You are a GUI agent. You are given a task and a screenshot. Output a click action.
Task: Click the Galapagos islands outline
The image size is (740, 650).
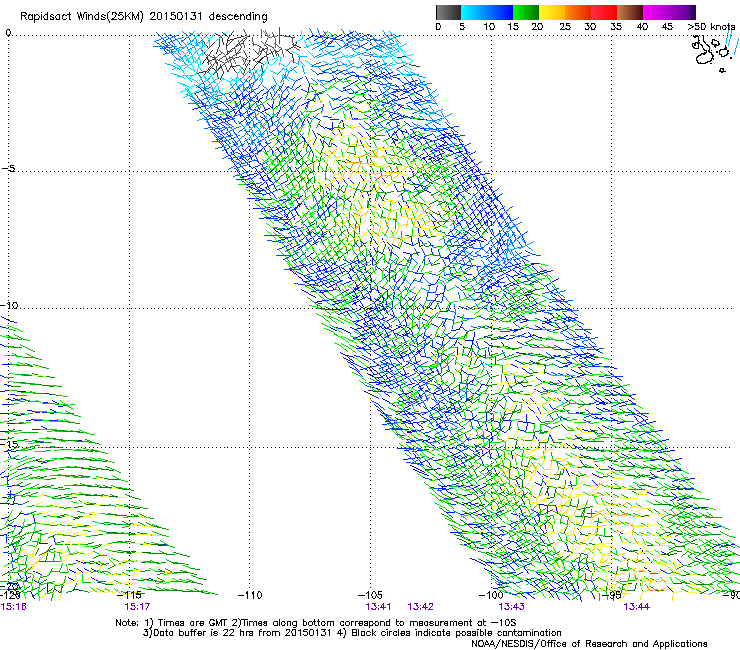(x=710, y=53)
